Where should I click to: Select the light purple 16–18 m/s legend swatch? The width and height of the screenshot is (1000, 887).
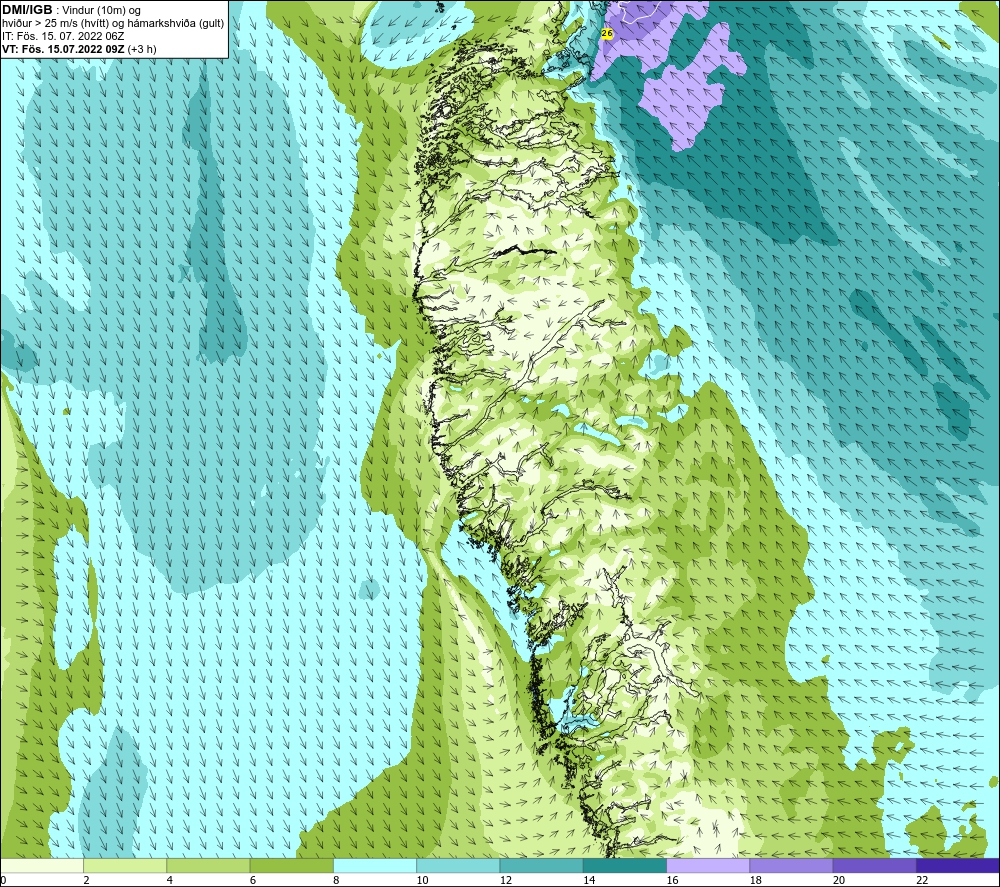708,865
